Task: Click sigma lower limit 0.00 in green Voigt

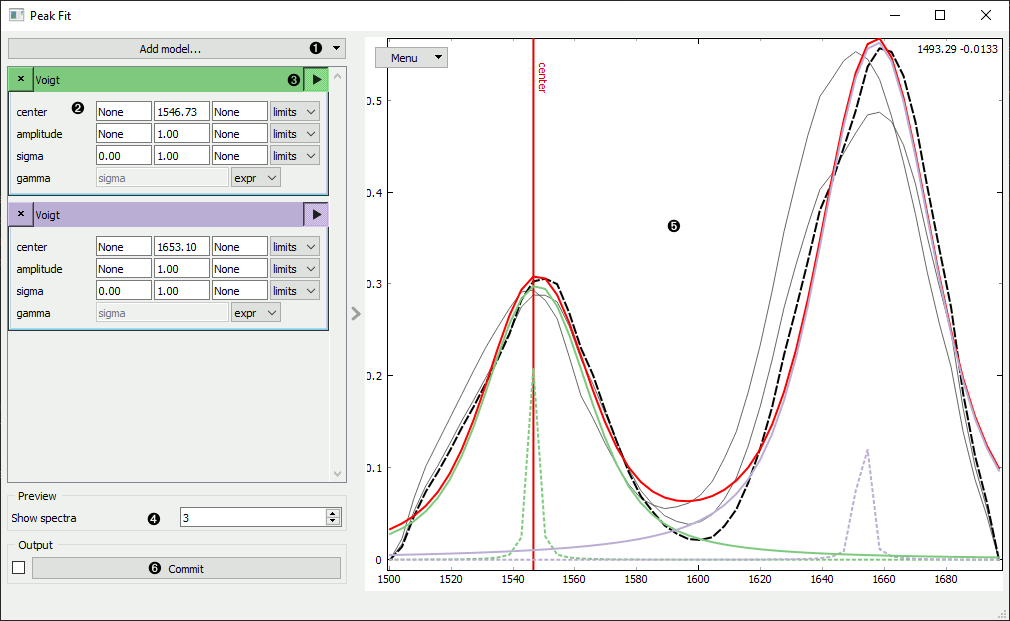Action: [124, 155]
